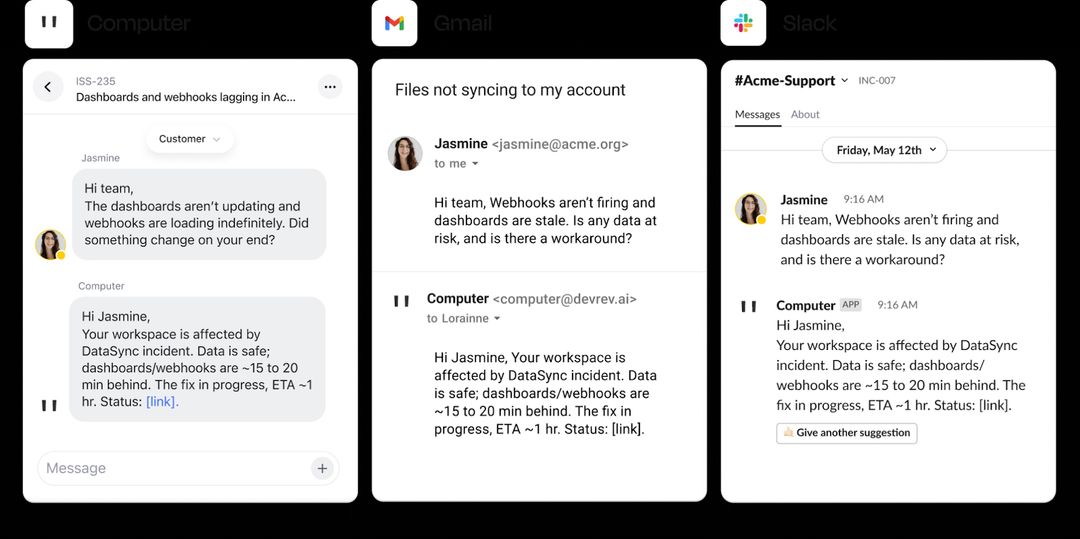Open the Customer dropdown in chat panel

189,139
